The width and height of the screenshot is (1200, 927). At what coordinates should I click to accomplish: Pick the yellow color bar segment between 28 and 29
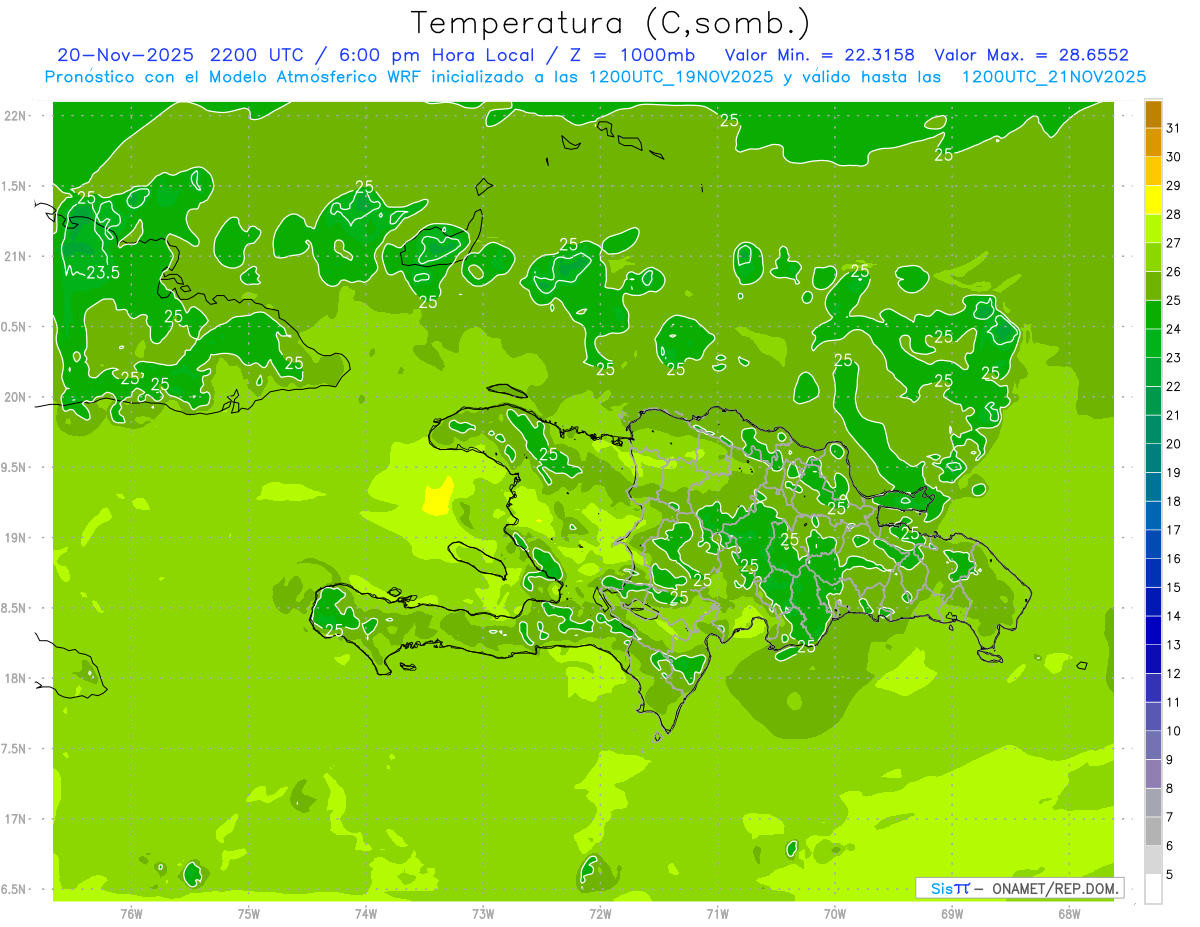point(1153,200)
